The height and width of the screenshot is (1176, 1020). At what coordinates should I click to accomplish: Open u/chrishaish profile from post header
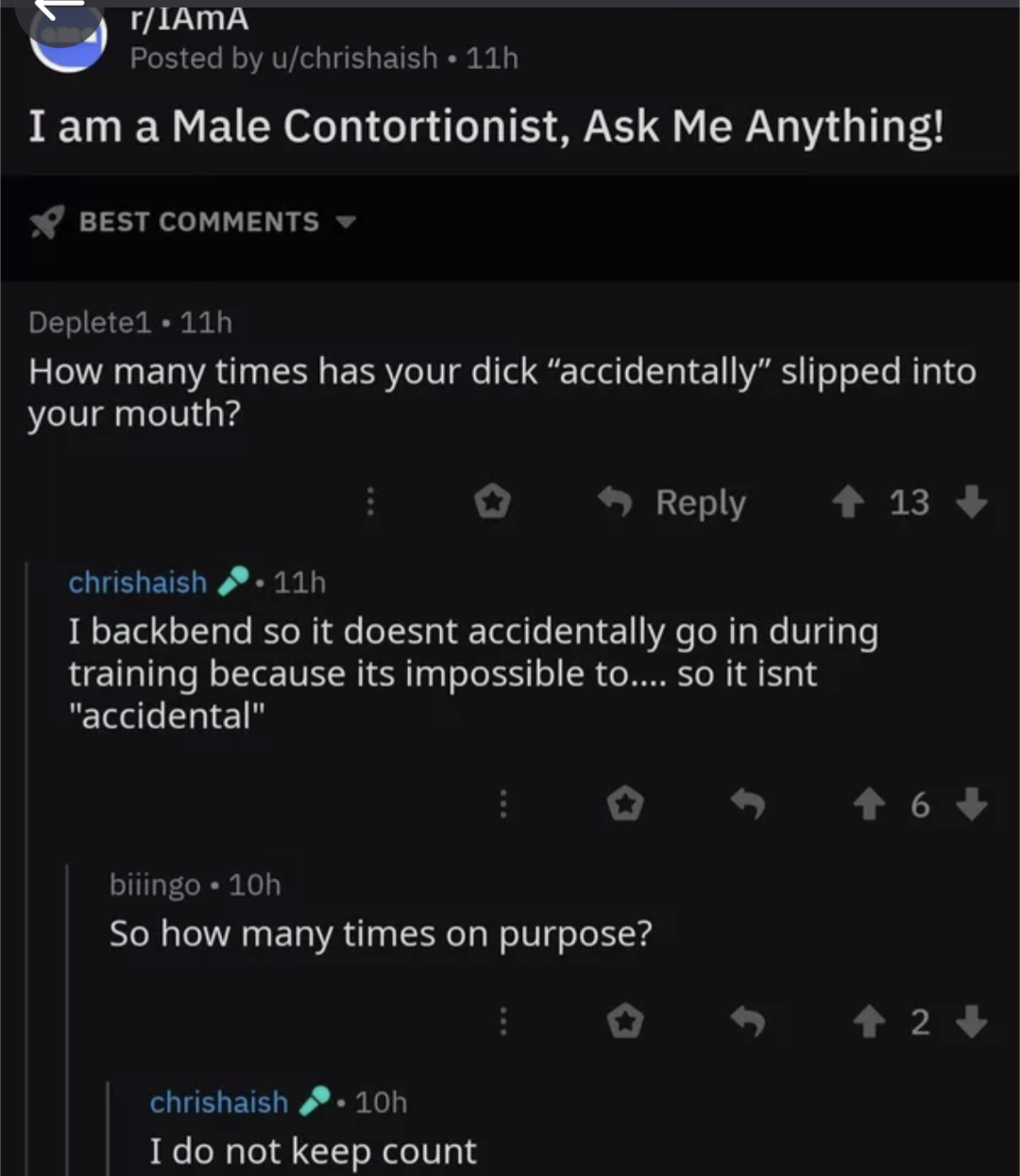pyautogui.click(x=354, y=59)
